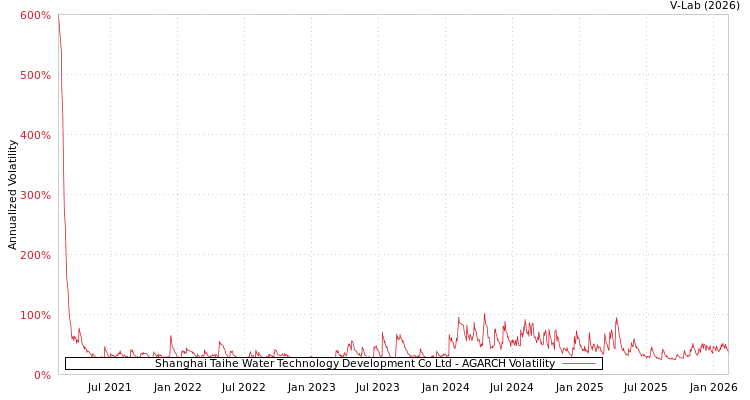
Task: Click the Annualized Volatility axis title
Action: click(x=12, y=195)
